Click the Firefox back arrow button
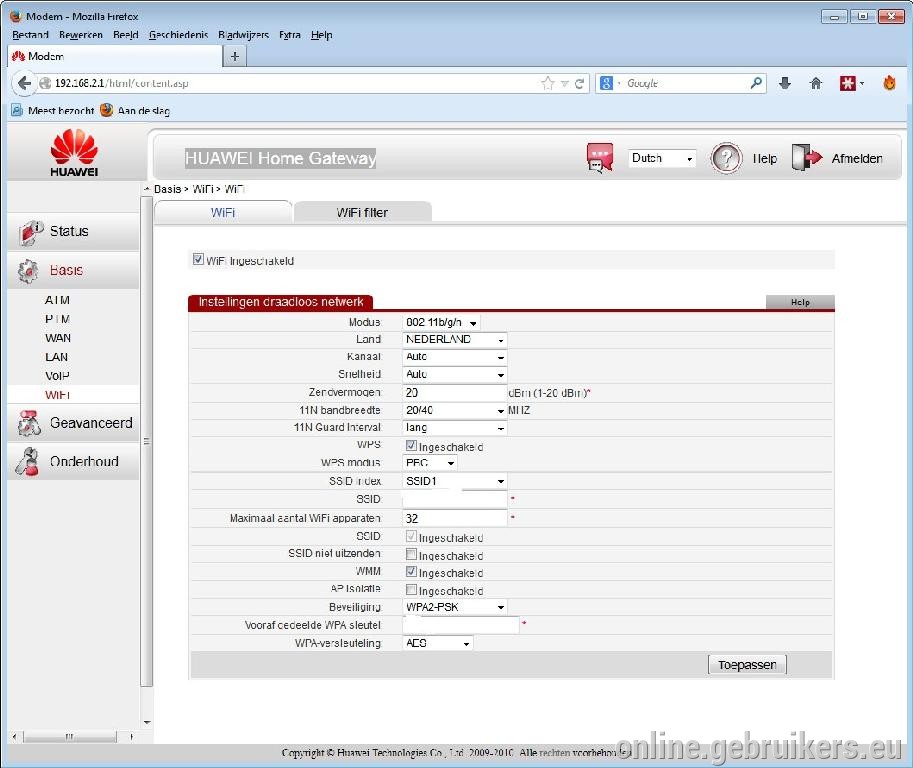The height and width of the screenshot is (768, 913). tap(24, 83)
